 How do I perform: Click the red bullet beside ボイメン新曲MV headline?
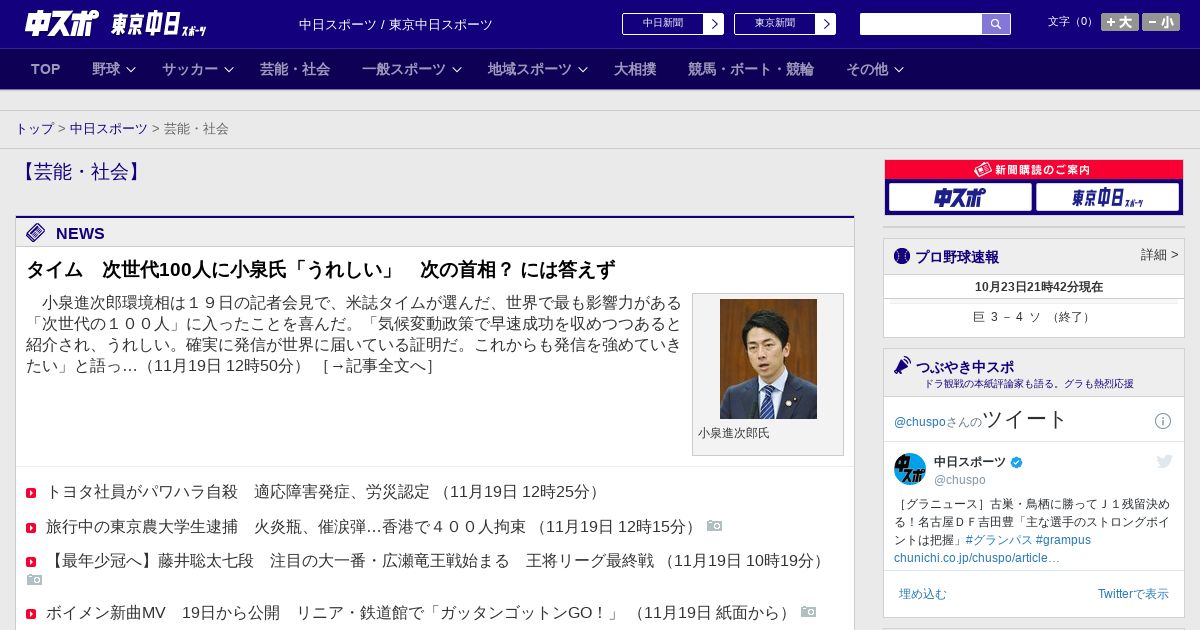pos(31,614)
